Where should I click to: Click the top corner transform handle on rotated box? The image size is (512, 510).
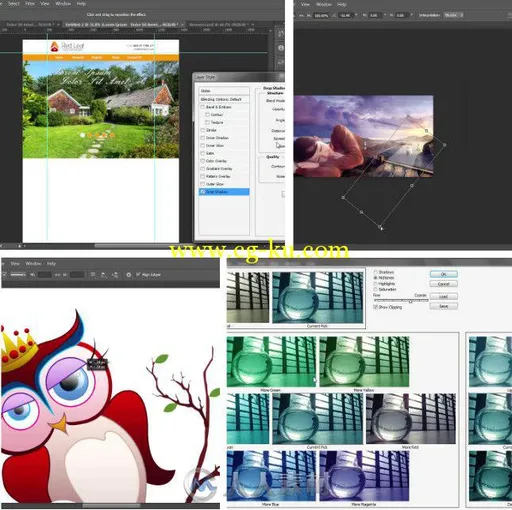pyautogui.click(x=408, y=116)
